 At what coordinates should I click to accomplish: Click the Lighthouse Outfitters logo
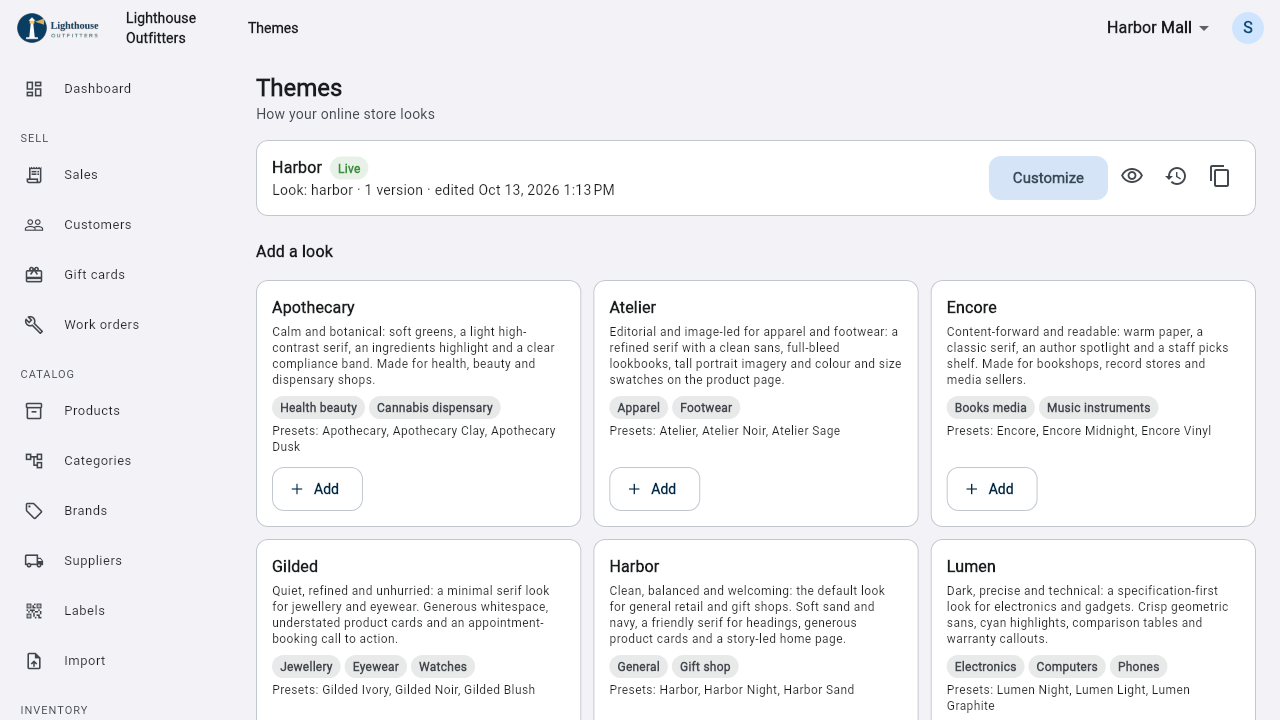59,28
